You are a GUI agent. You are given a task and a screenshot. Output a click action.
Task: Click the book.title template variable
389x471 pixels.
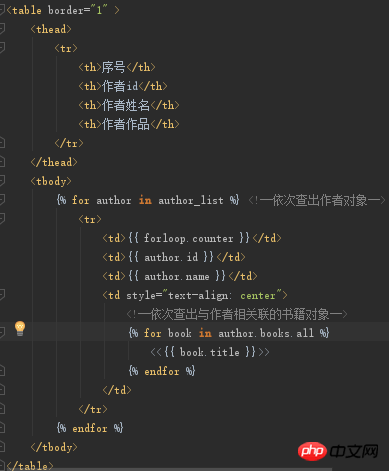point(210,352)
